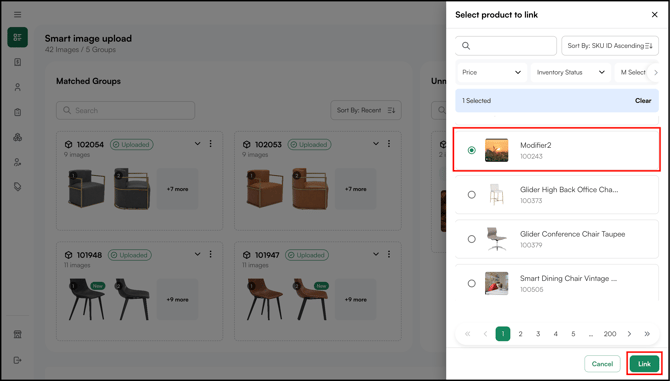Open Sort By: SKU ID Ascending dropdown
Image resolution: width=670 pixels, height=381 pixels.
pyautogui.click(x=610, y=46)
